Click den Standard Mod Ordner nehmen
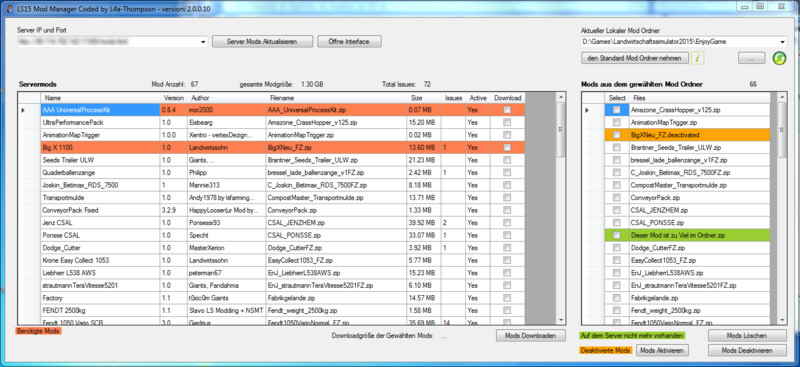Viewport: 800px width, 367px height. pyautogui.click(x=635, y=58)
